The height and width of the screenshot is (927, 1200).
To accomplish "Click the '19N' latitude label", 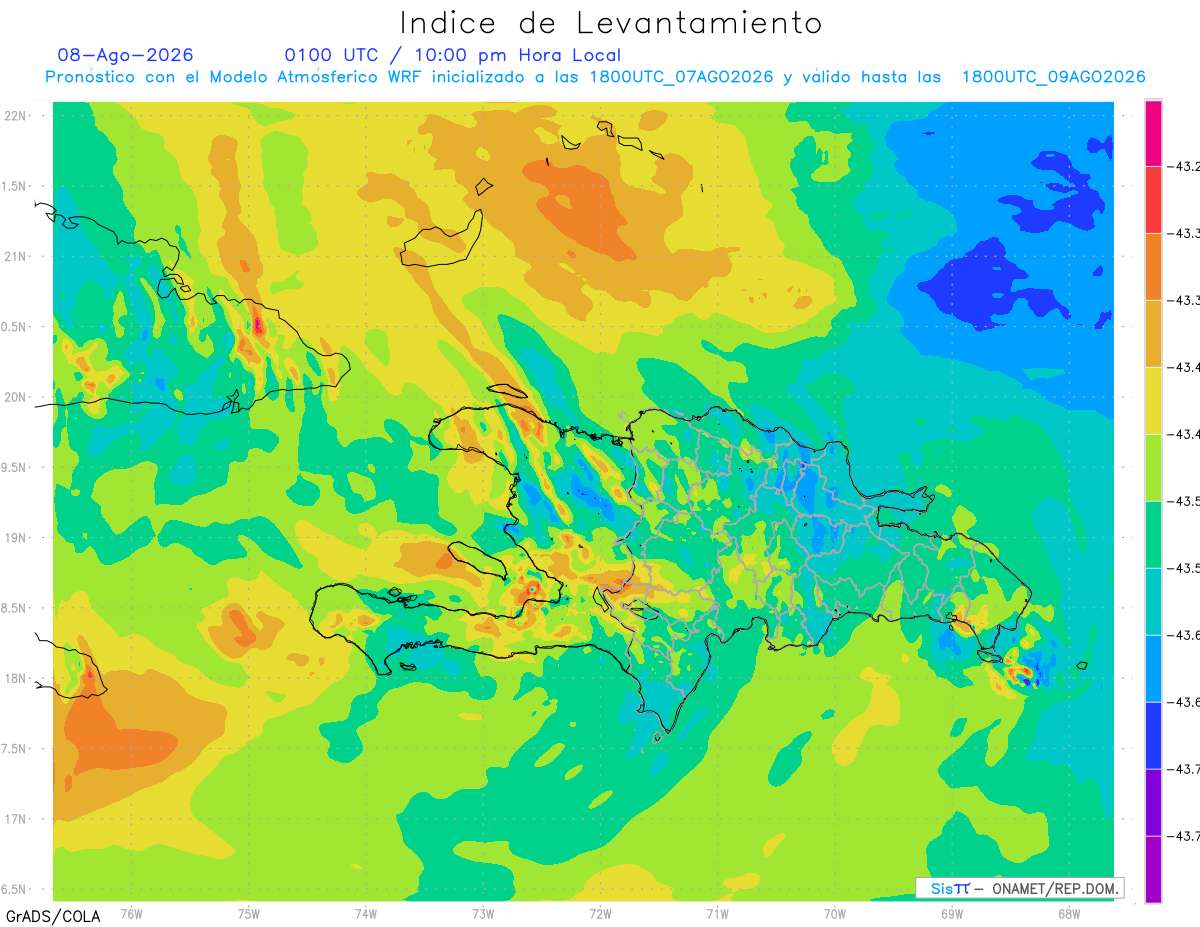I will 15,538.
